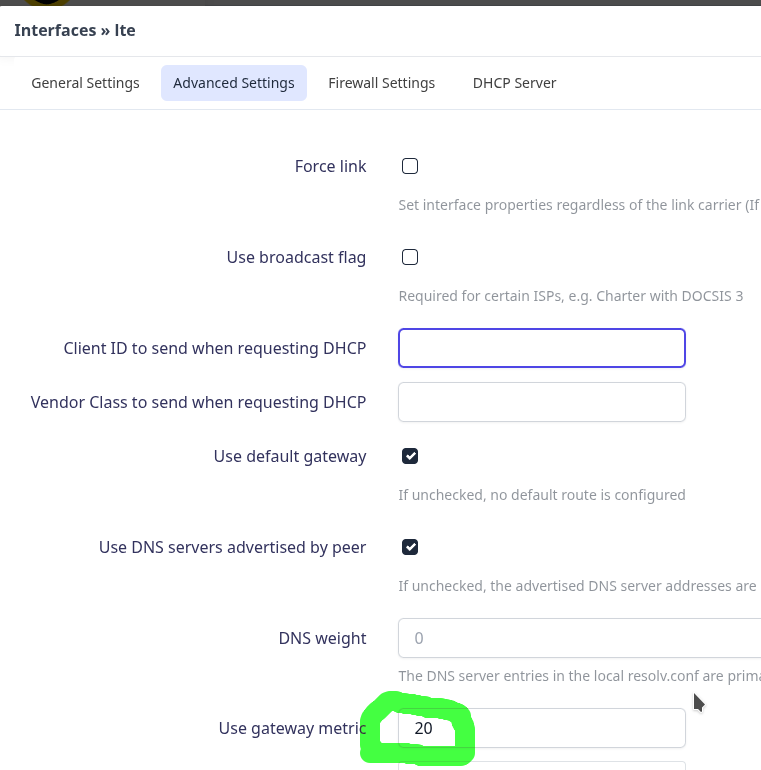Click the gateway metric field showing 20
Screen dimensions: 761x770
542,728
